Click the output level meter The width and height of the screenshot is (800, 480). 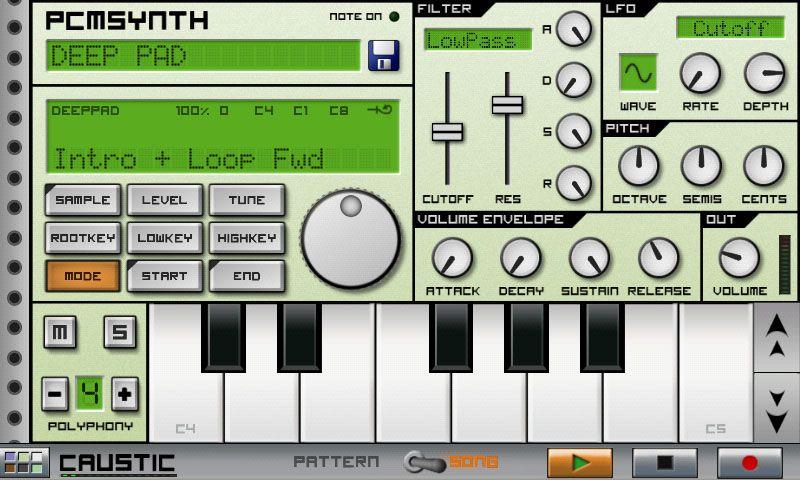tap(784, 265)
